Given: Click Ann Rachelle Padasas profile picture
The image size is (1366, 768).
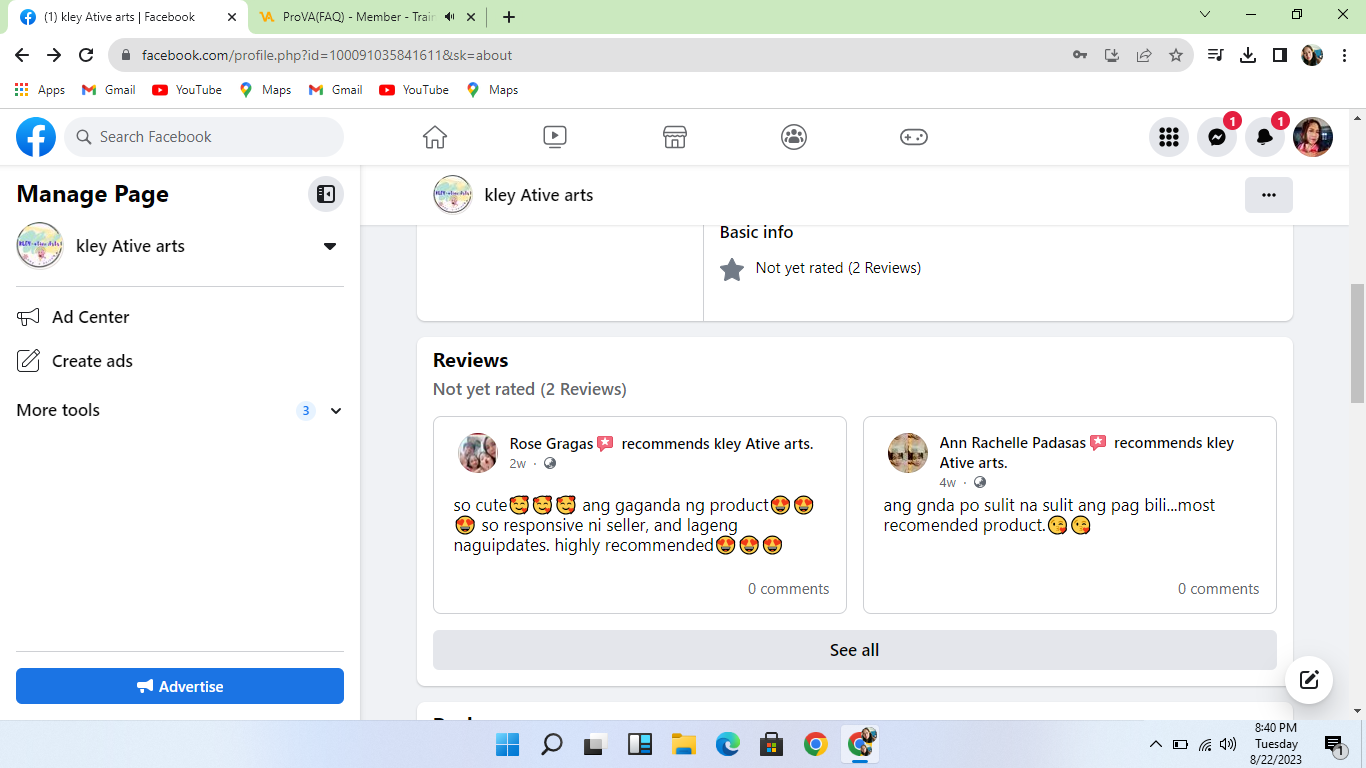Looking at the screenshot, I should coord(908,453).
